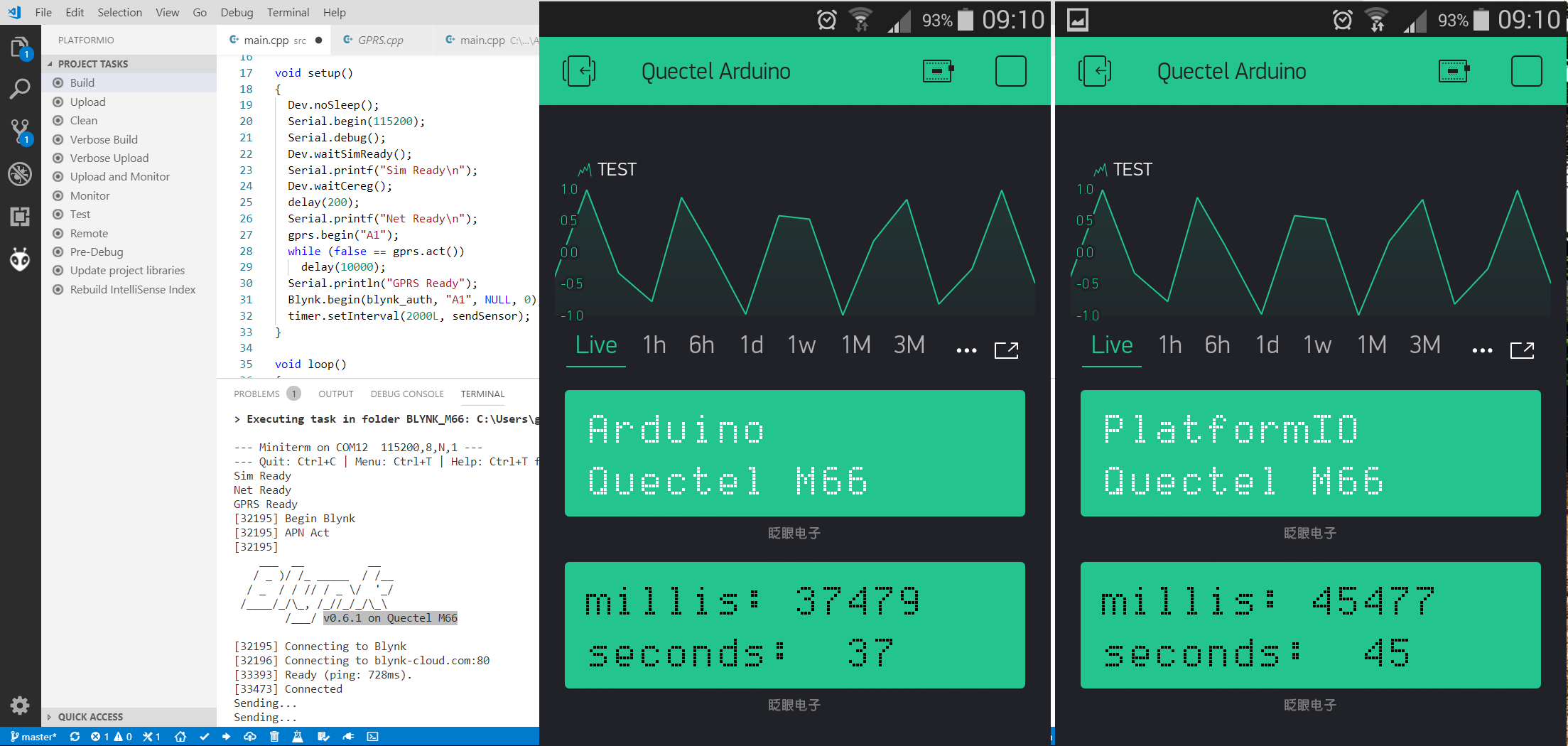Select 3M range in left Blynk chart
Screen dimensions: 1568x746
pyautogui.click(x=909, y=345)
